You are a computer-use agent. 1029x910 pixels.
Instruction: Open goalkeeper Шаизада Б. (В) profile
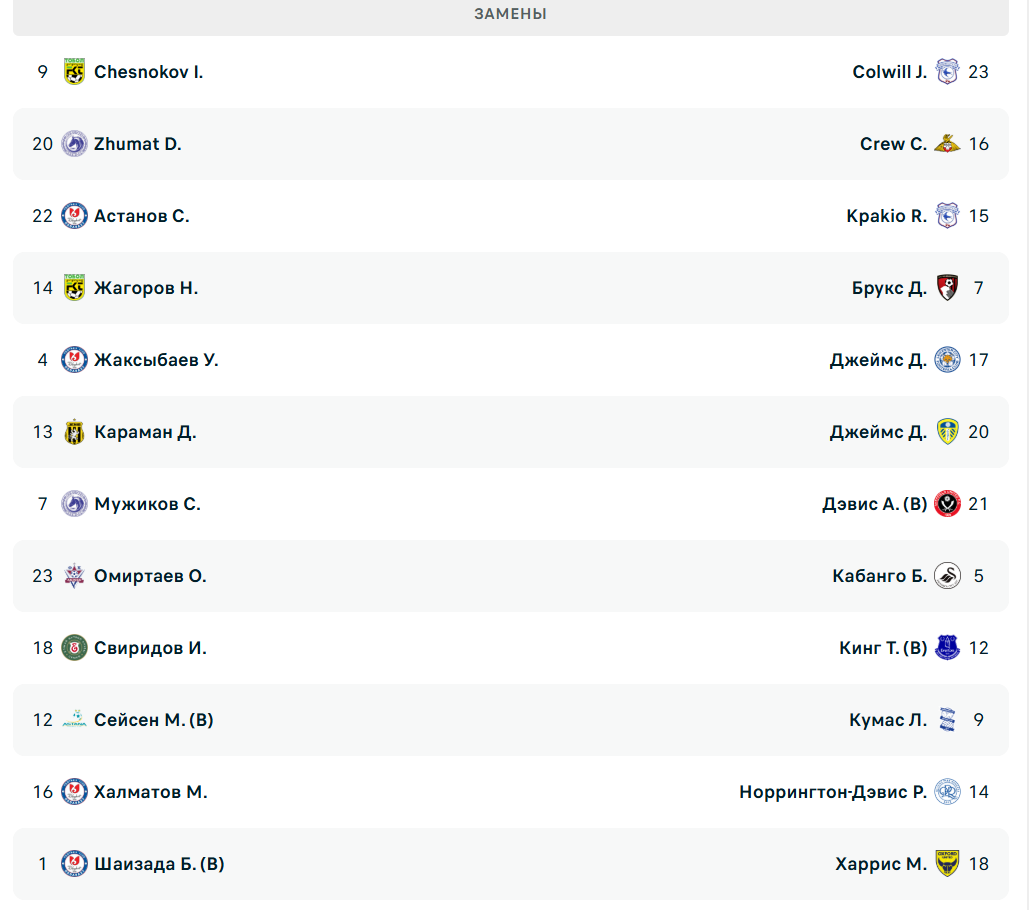pyautogui.click(x=159, y=864)
